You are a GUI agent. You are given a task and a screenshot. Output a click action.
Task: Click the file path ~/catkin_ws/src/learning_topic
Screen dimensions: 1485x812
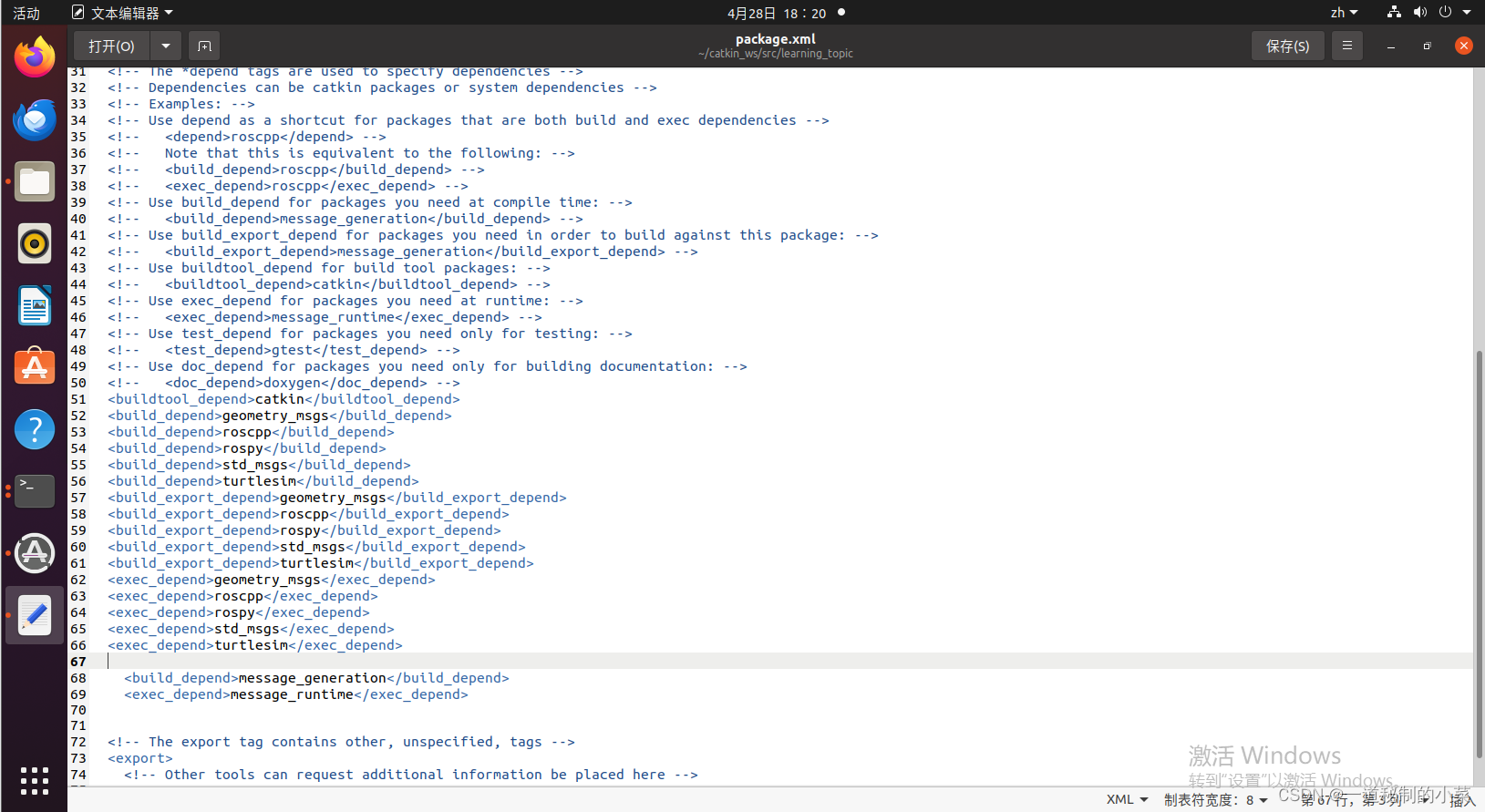click(x=776, y=54)
